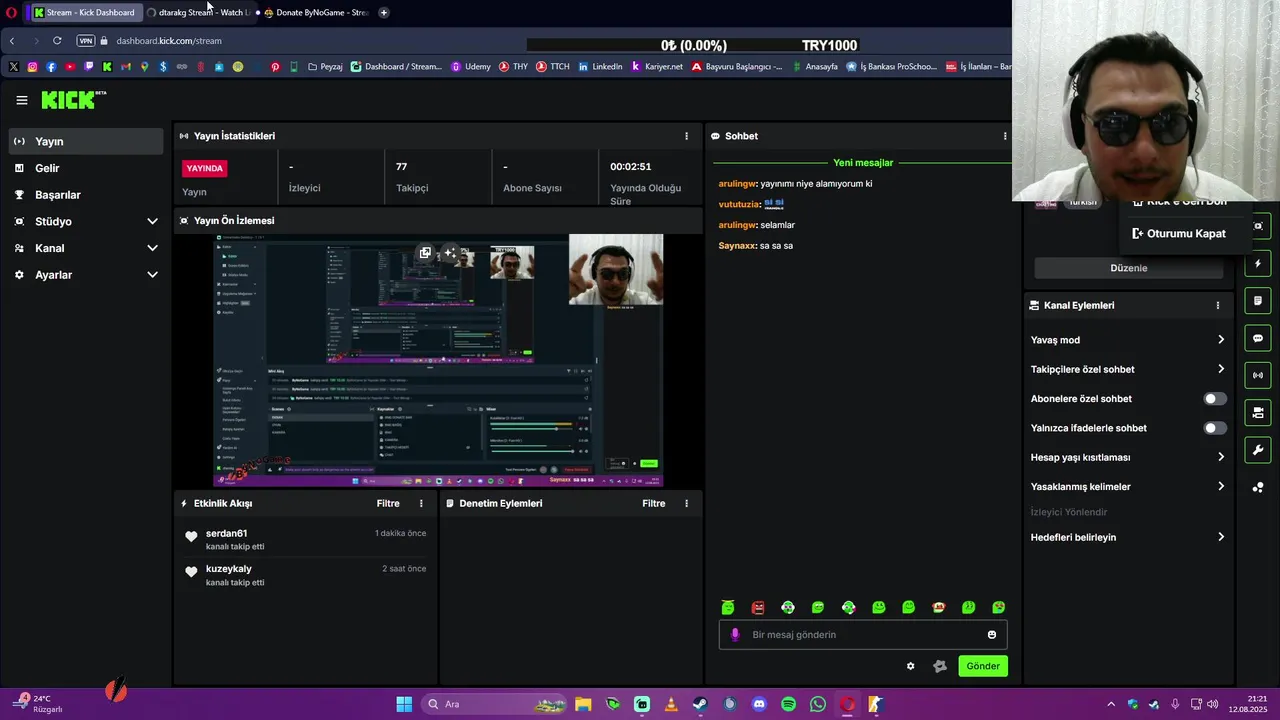Viewport: 1280px width, 720px height.
Task: Click kuzeykaly in activity feed
Action: pyautogui.click(x=229, y=569)
